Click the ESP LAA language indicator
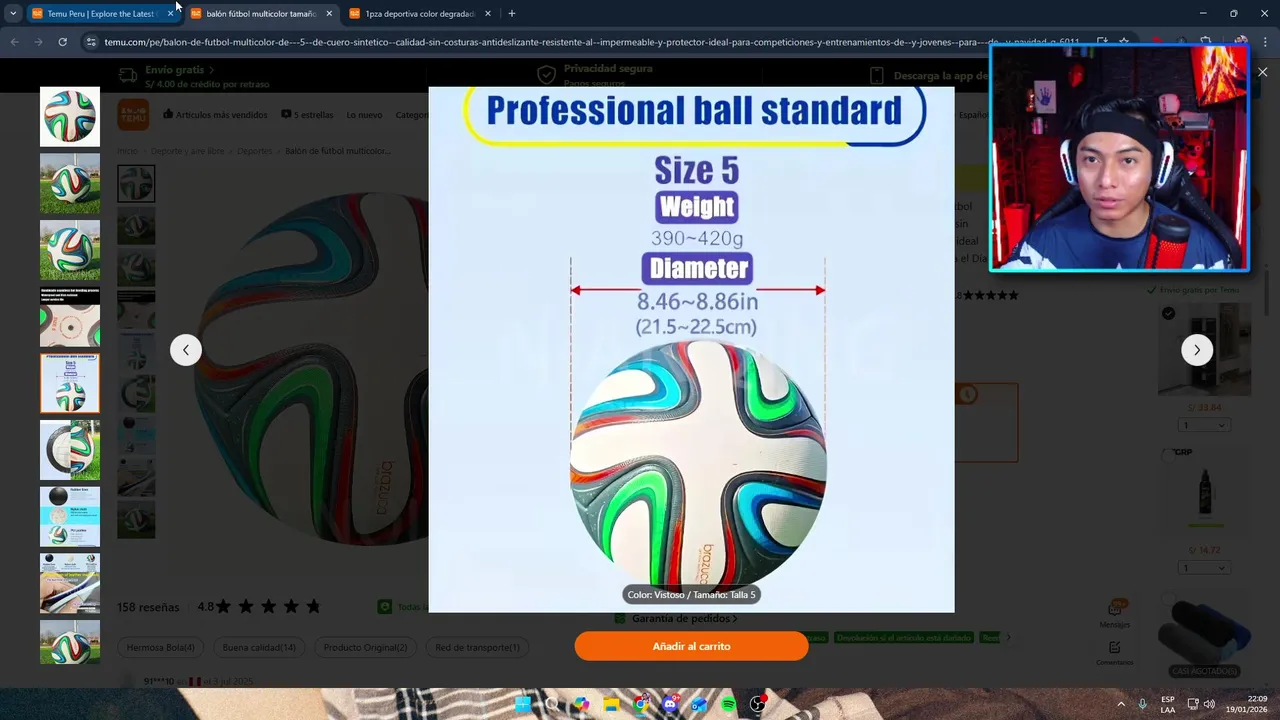This screenshot has width=1280, height=720. 1168,704
